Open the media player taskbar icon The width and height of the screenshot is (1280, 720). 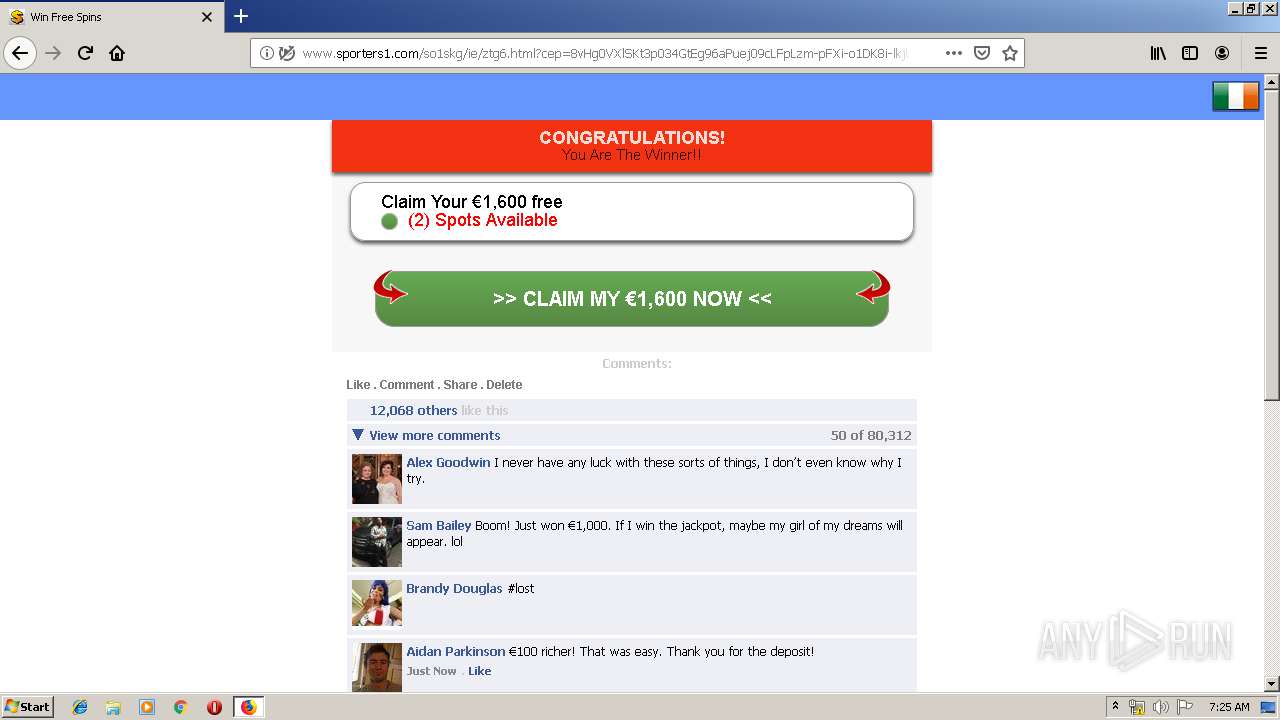click(x=147, y=707)
